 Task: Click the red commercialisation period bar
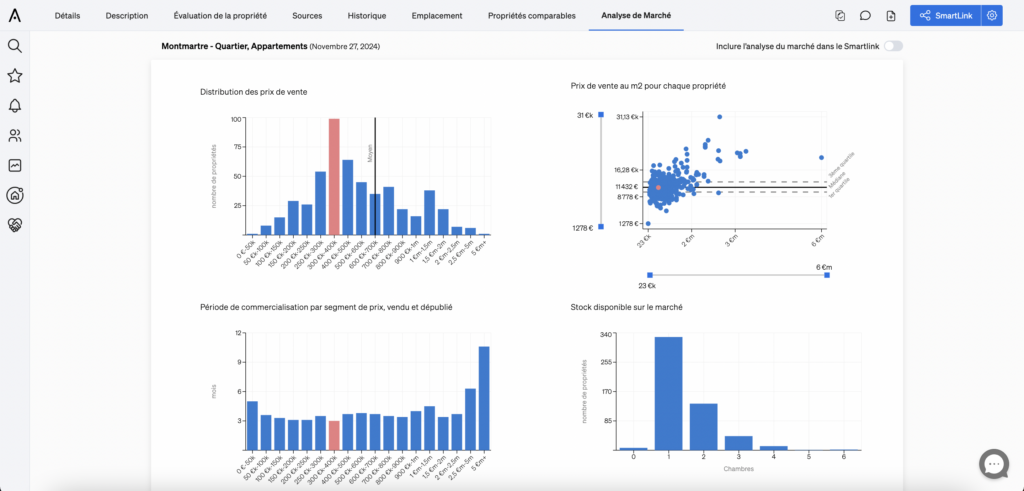click(334, 435)
